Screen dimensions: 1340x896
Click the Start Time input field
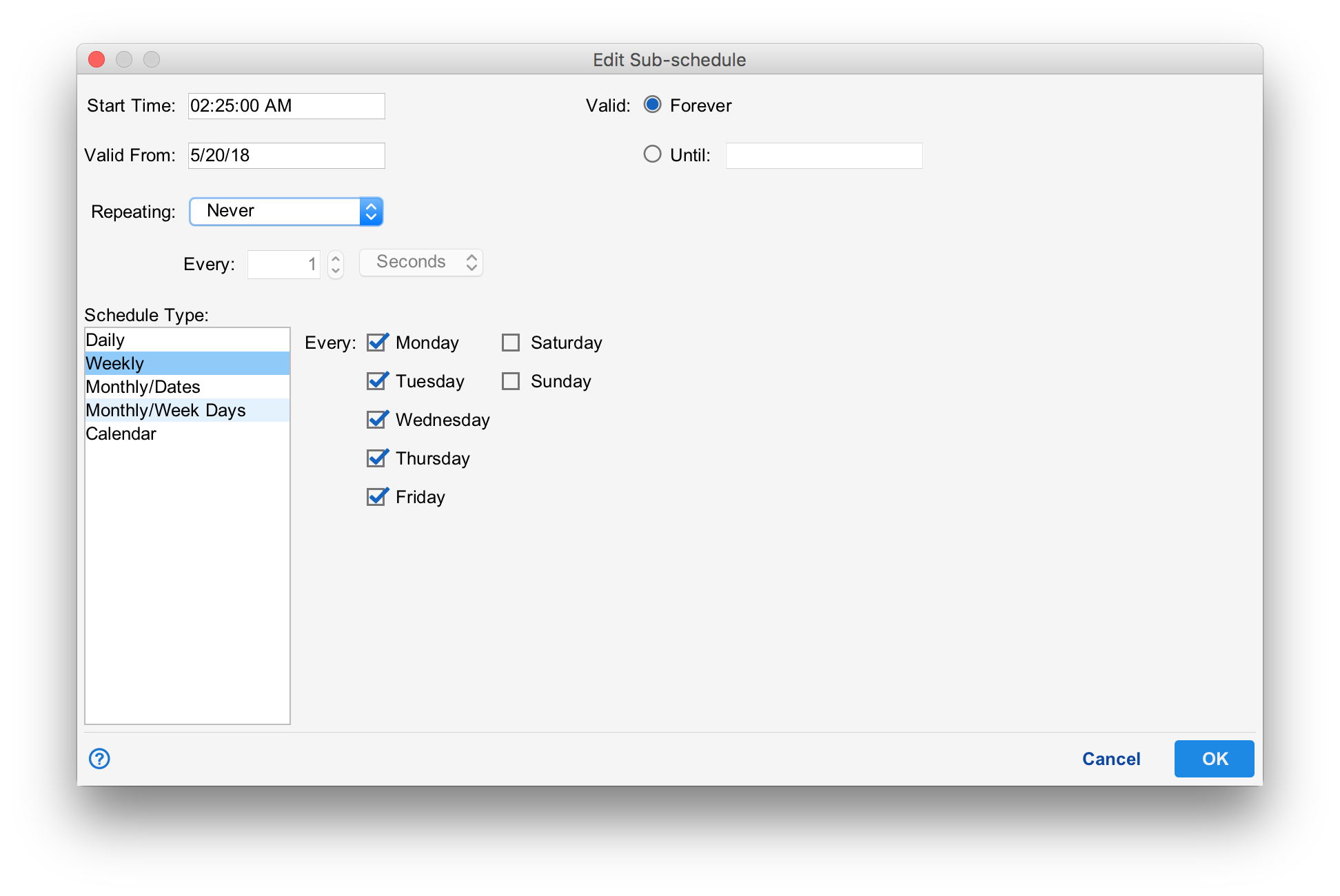click(x=286, y=106)
